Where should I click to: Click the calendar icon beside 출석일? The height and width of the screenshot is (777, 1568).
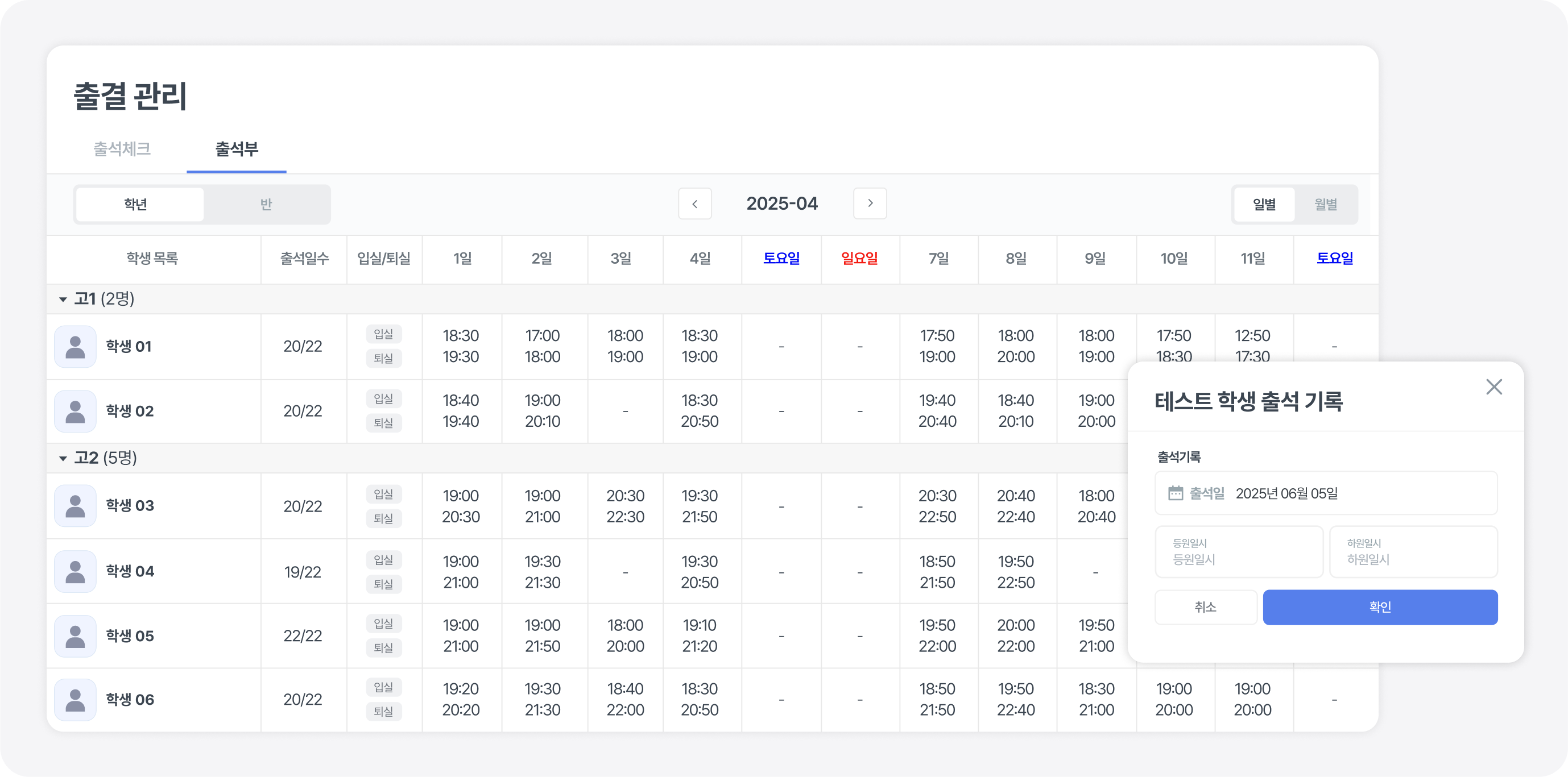[1176, 493]
